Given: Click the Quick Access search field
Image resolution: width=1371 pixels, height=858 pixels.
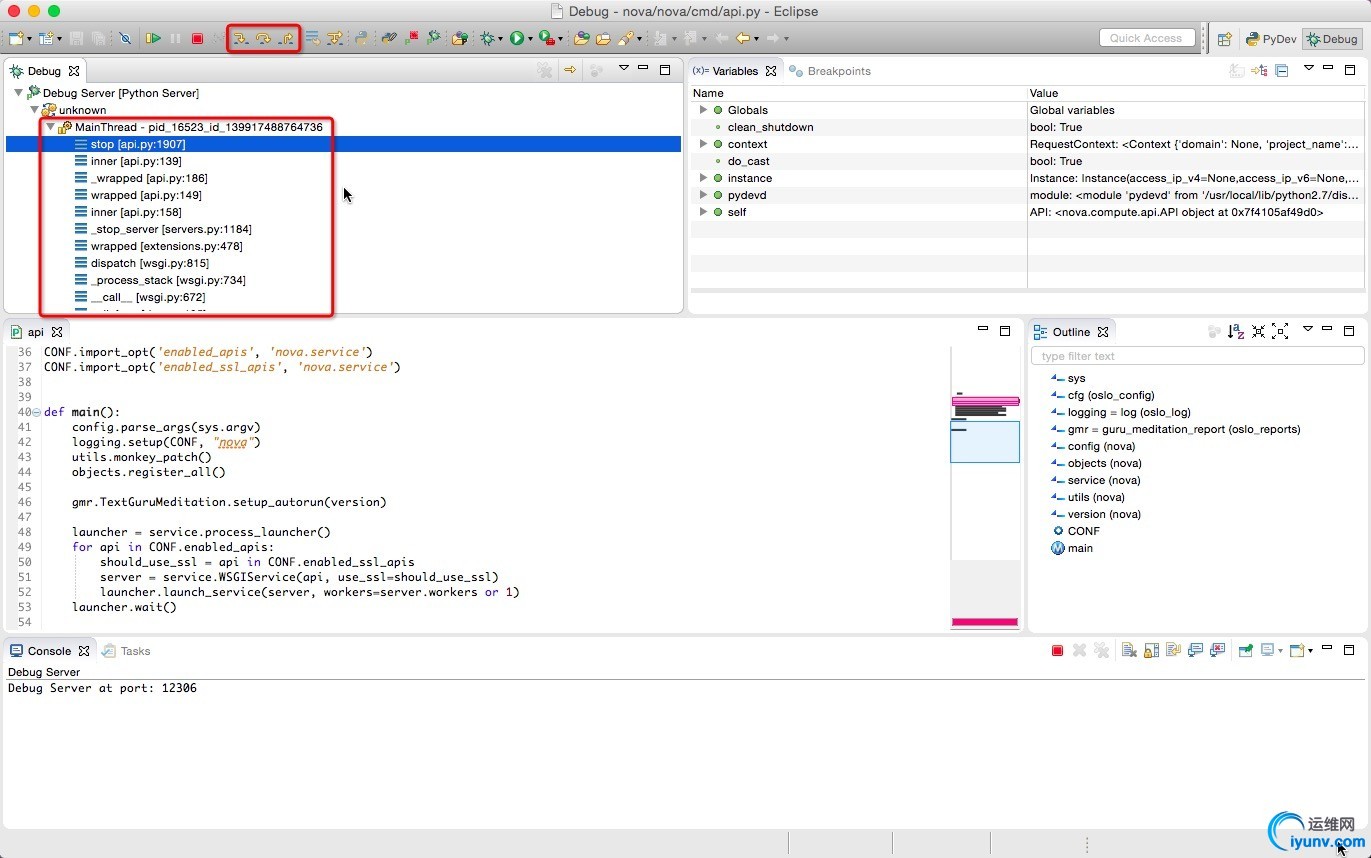Looking at the screenshot, I should click(1146, 38).
